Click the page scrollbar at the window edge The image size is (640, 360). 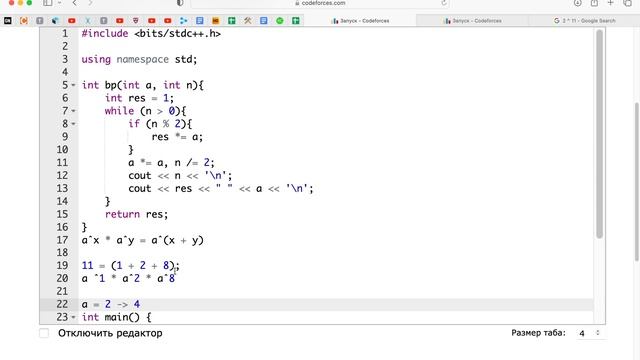637,182
